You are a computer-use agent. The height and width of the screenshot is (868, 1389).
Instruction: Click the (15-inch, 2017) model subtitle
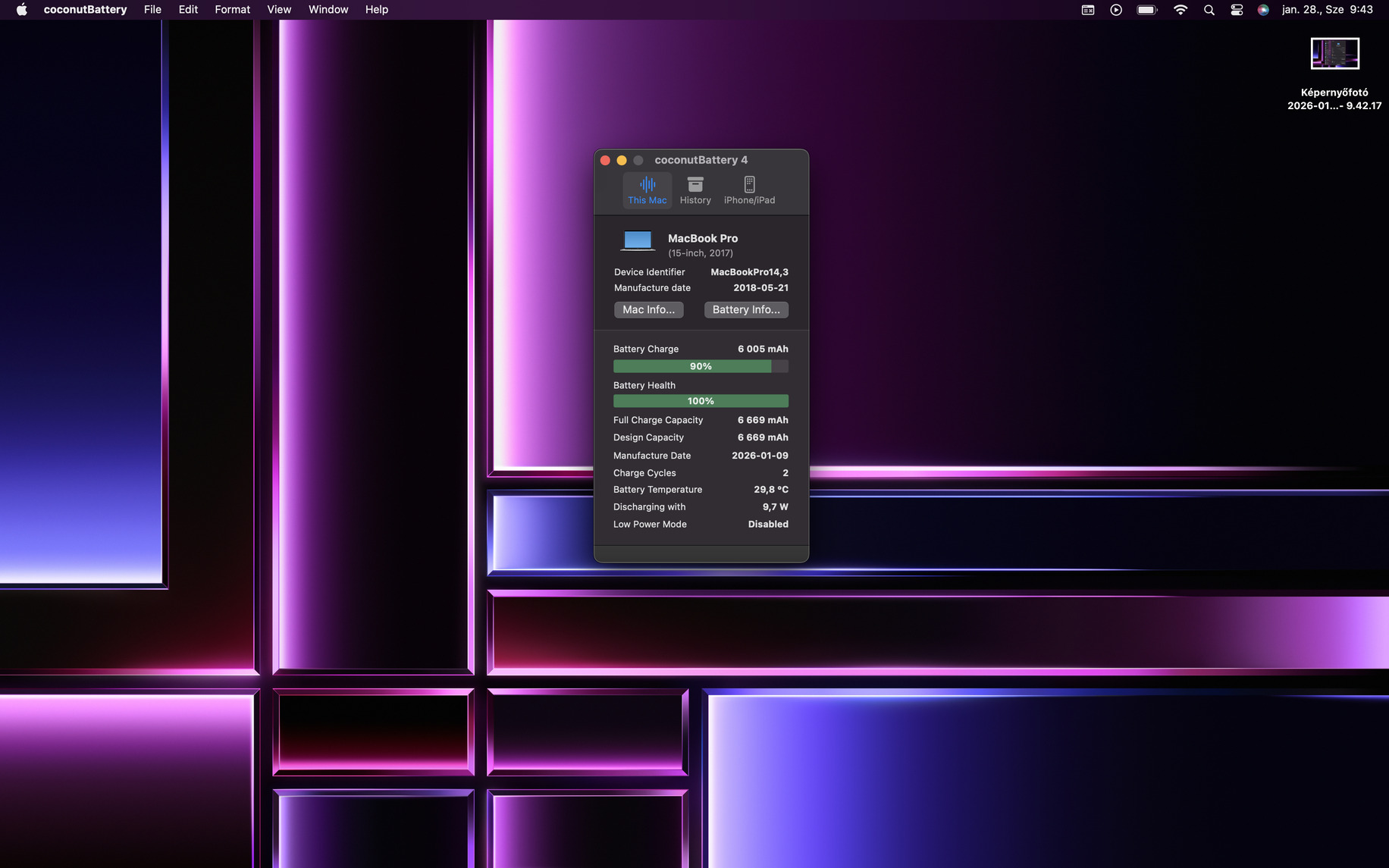701,253
